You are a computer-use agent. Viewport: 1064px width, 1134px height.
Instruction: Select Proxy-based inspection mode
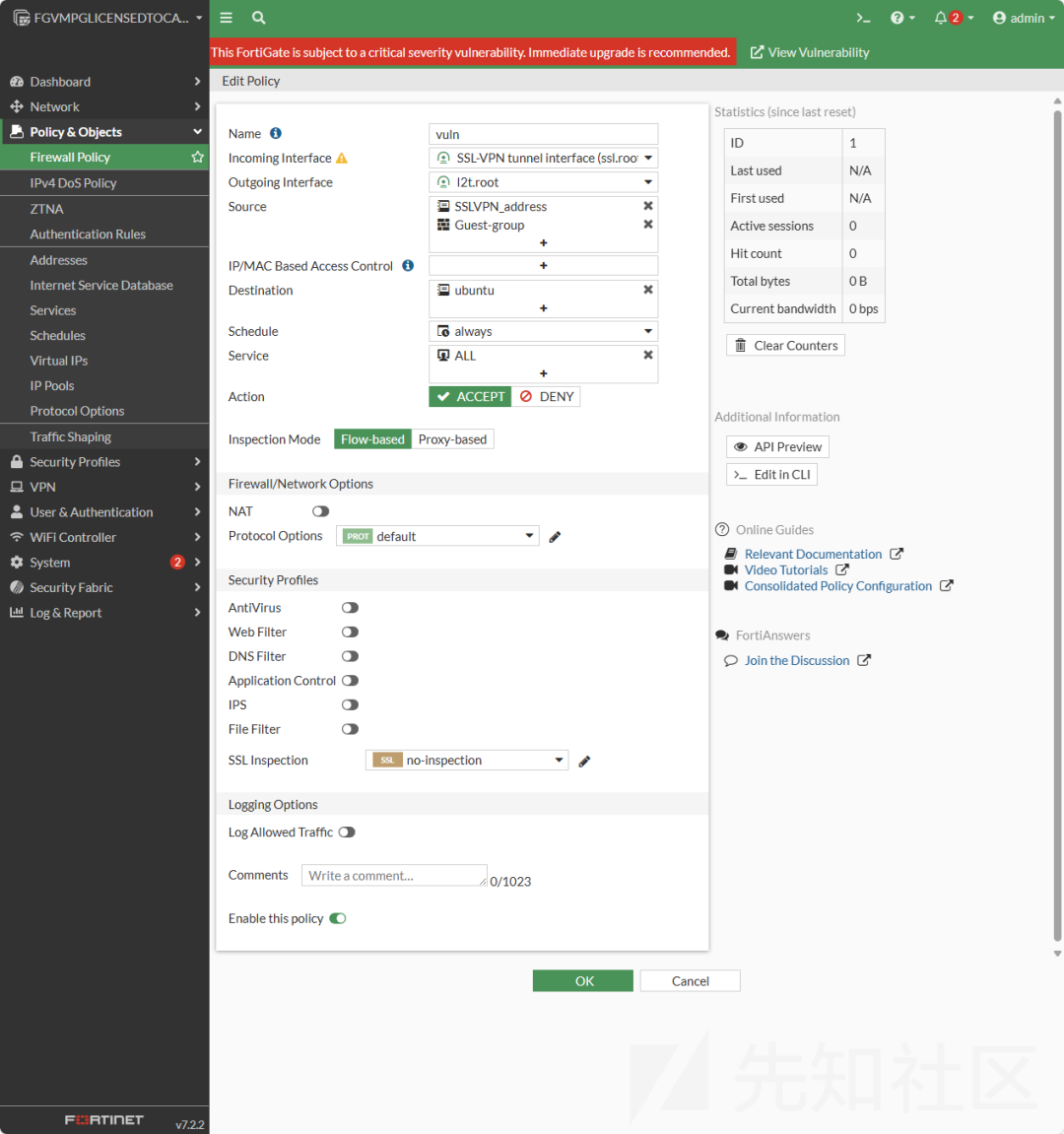pyautogui.click(x=453, y=439)
